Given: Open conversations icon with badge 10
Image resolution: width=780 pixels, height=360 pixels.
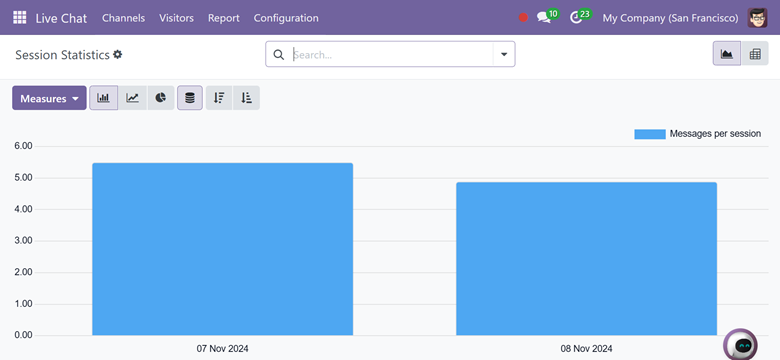Looking at the screenshot, I should coord(547,17).
